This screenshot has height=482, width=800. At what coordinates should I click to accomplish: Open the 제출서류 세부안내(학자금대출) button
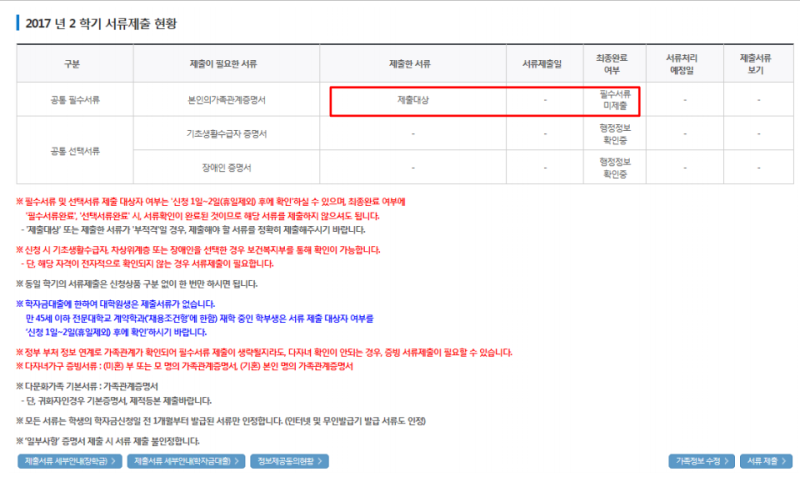click(x=186, y=461)
